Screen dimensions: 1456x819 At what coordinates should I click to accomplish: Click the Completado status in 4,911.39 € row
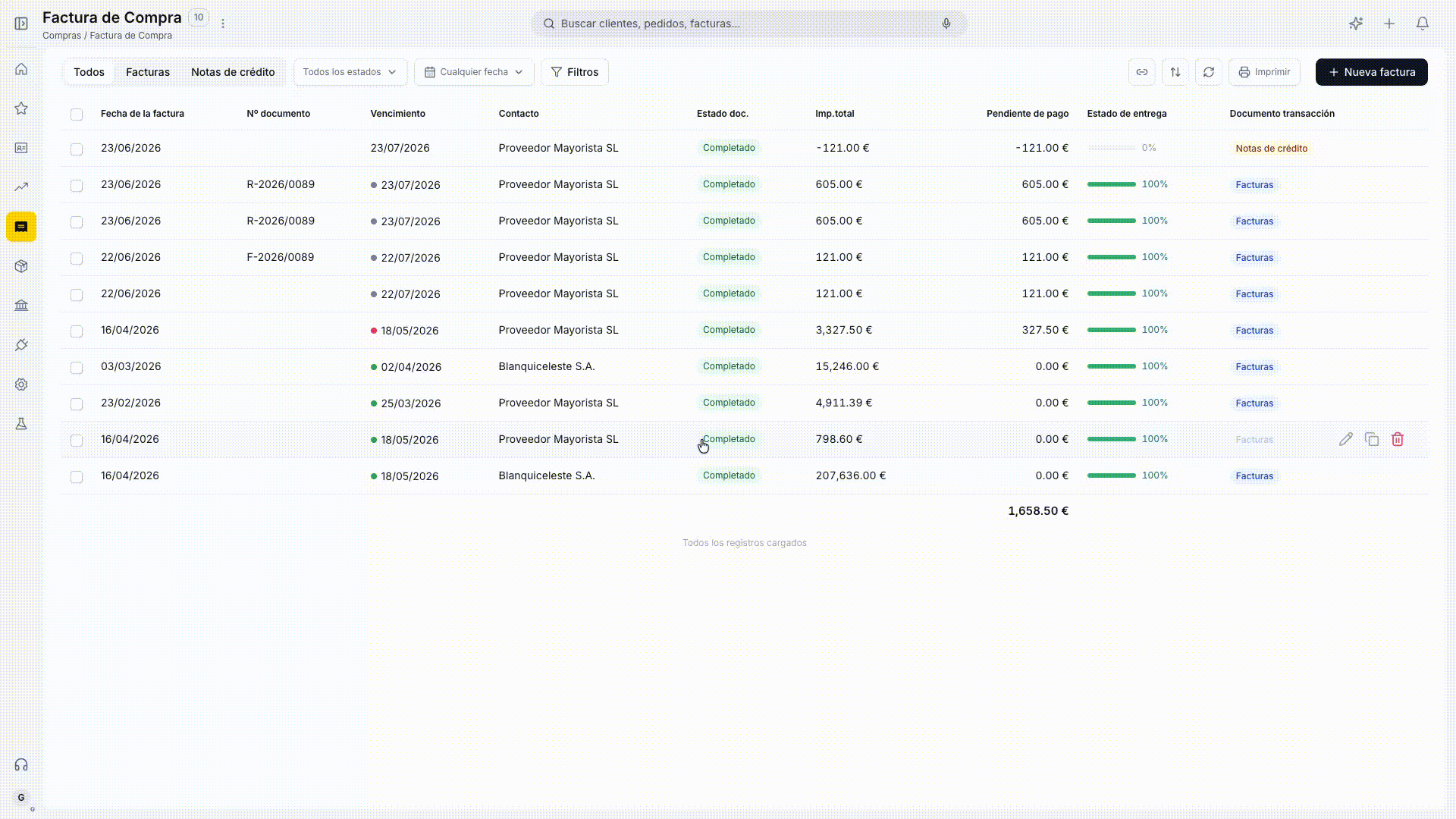pos(729,403)
